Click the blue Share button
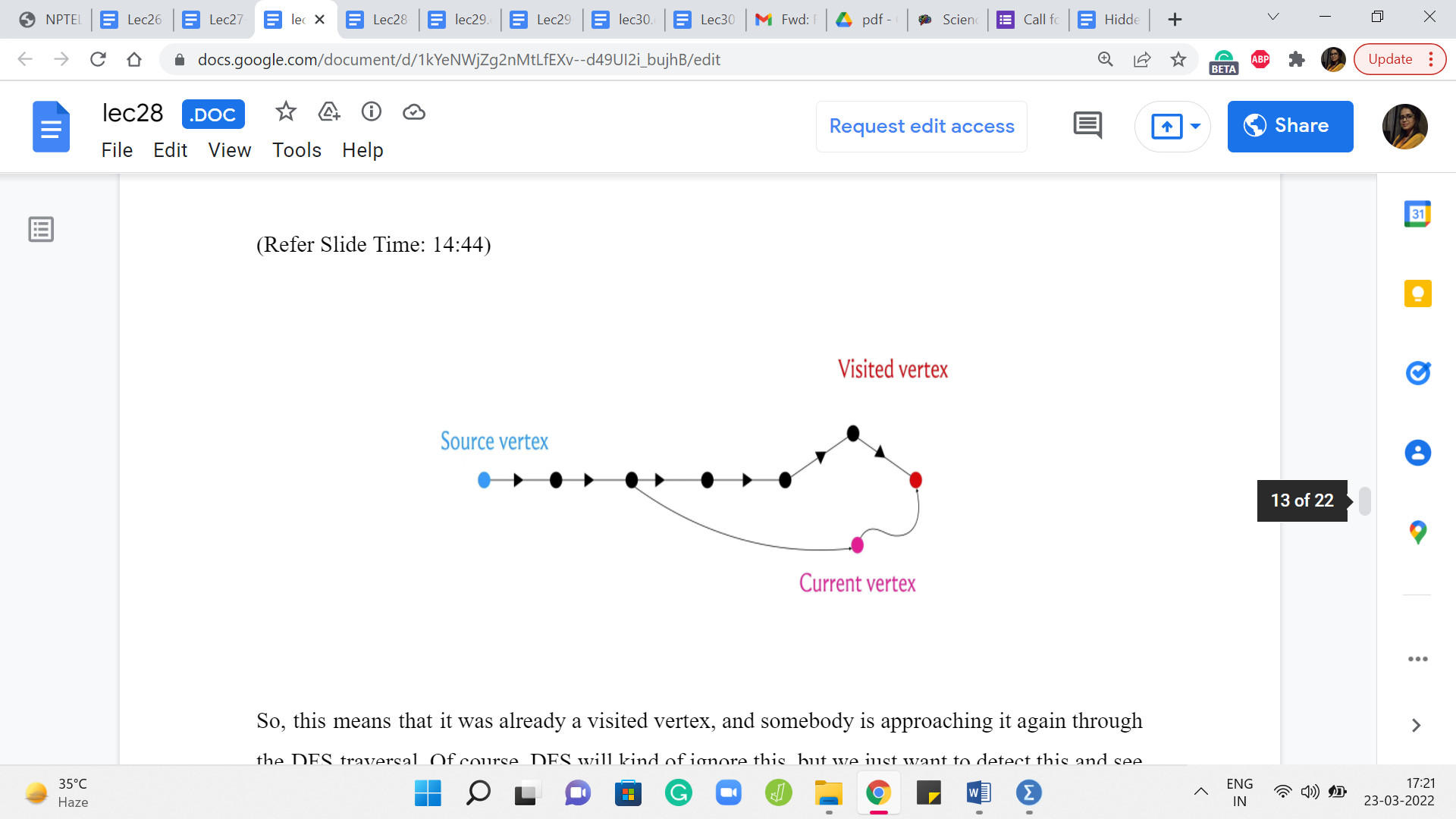The height and width of the screenshot is (819, 1456). coord(1290,127)
